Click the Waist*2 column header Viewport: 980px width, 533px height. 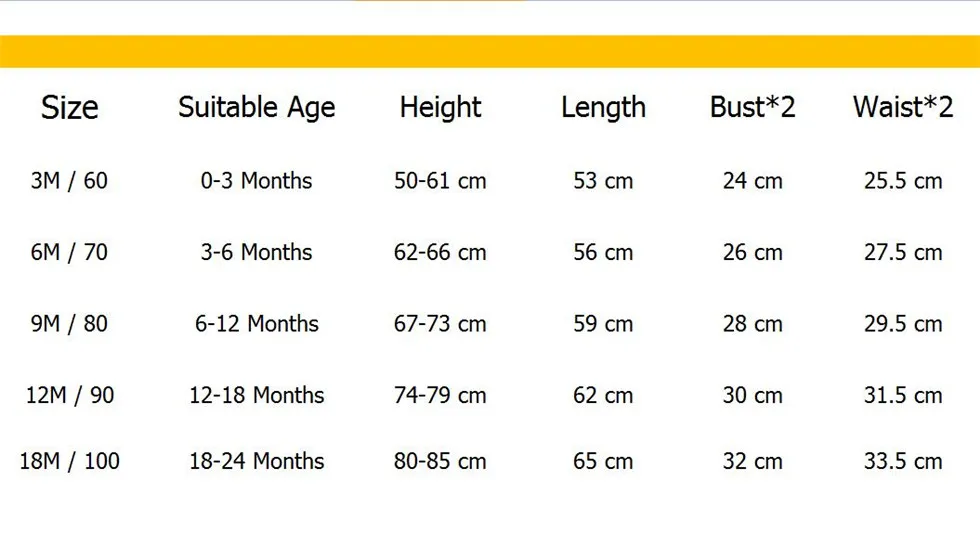tap(903, 107)
